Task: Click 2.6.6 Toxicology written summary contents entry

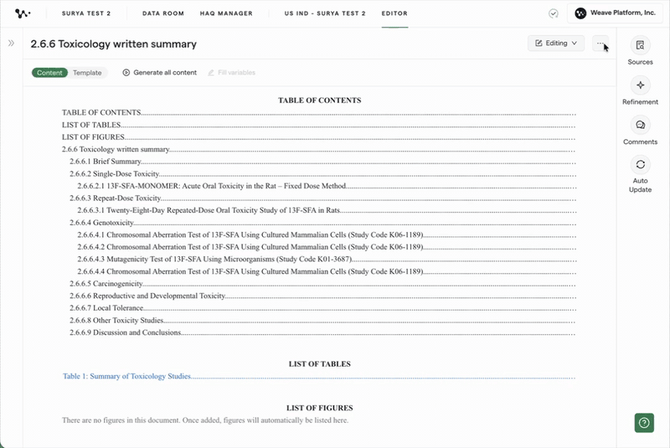Action: 319,150
